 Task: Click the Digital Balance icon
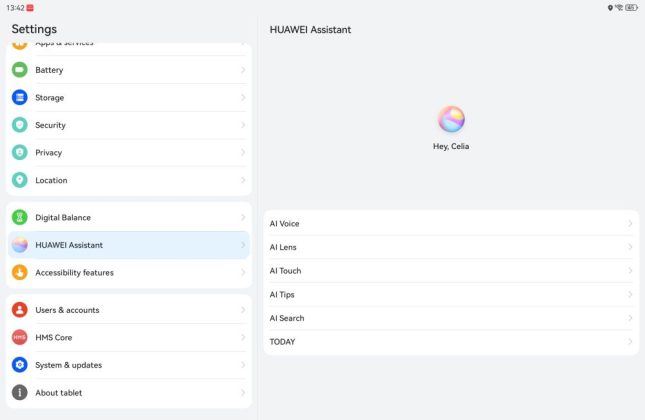(19, 217)
